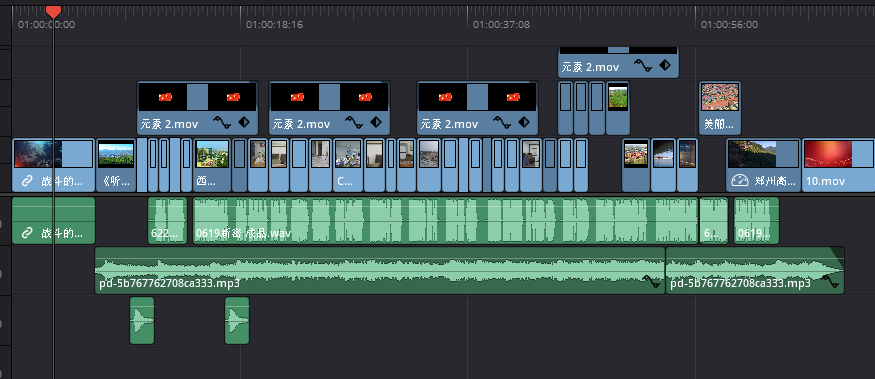Click ruler at timecode 01:00:37:08
Screen dimensions: 875x379
(501, 25)
